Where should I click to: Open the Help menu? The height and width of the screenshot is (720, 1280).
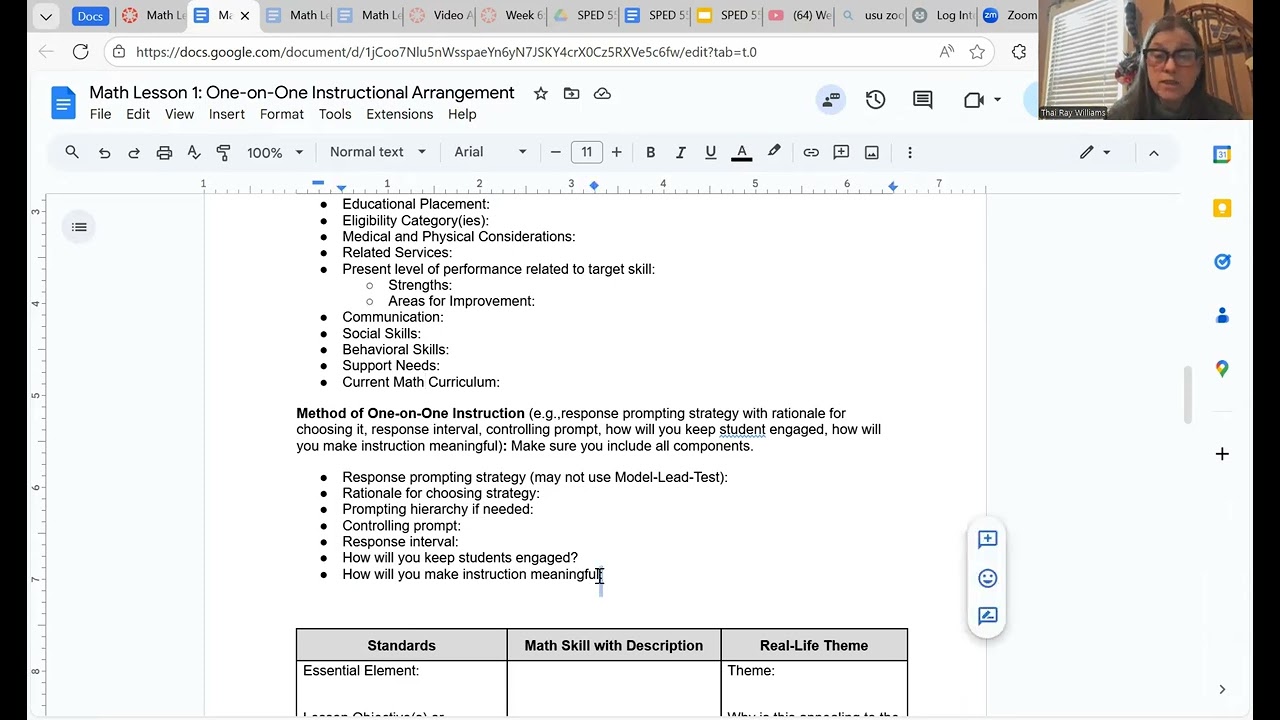coord(462,114)
